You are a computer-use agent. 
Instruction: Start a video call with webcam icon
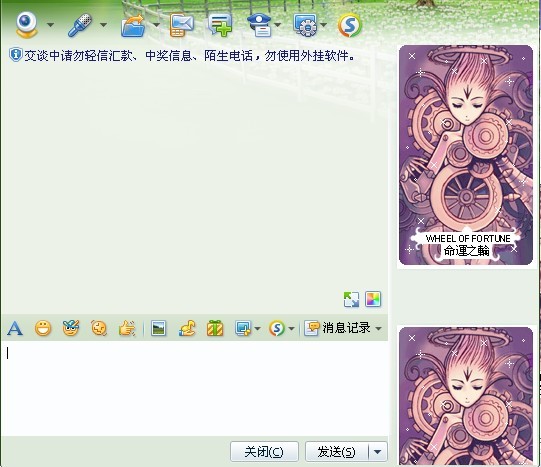[x=27, y=24]
